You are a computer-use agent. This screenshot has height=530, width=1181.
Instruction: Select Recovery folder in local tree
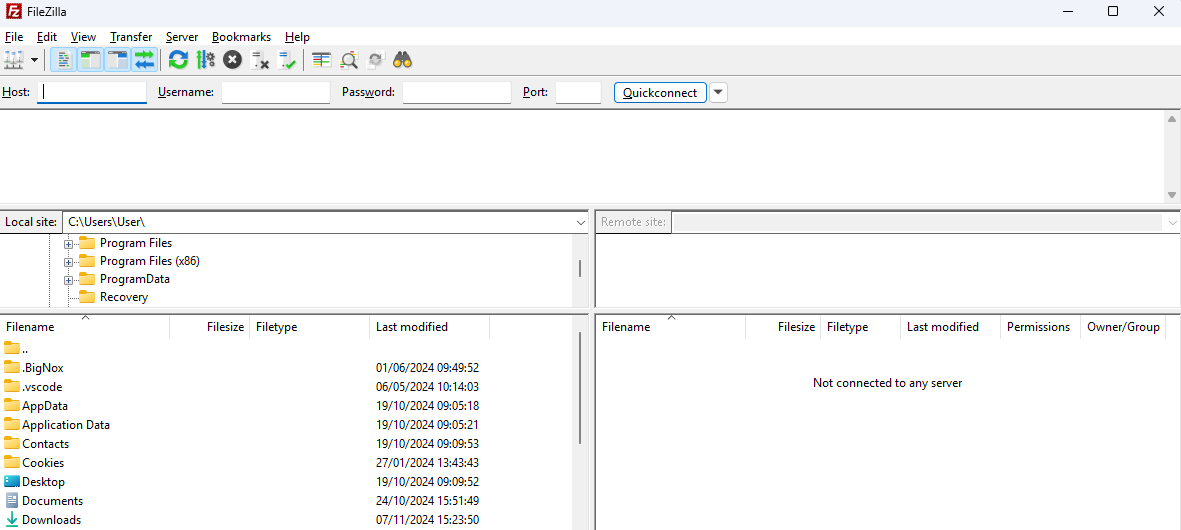point(124,297)
